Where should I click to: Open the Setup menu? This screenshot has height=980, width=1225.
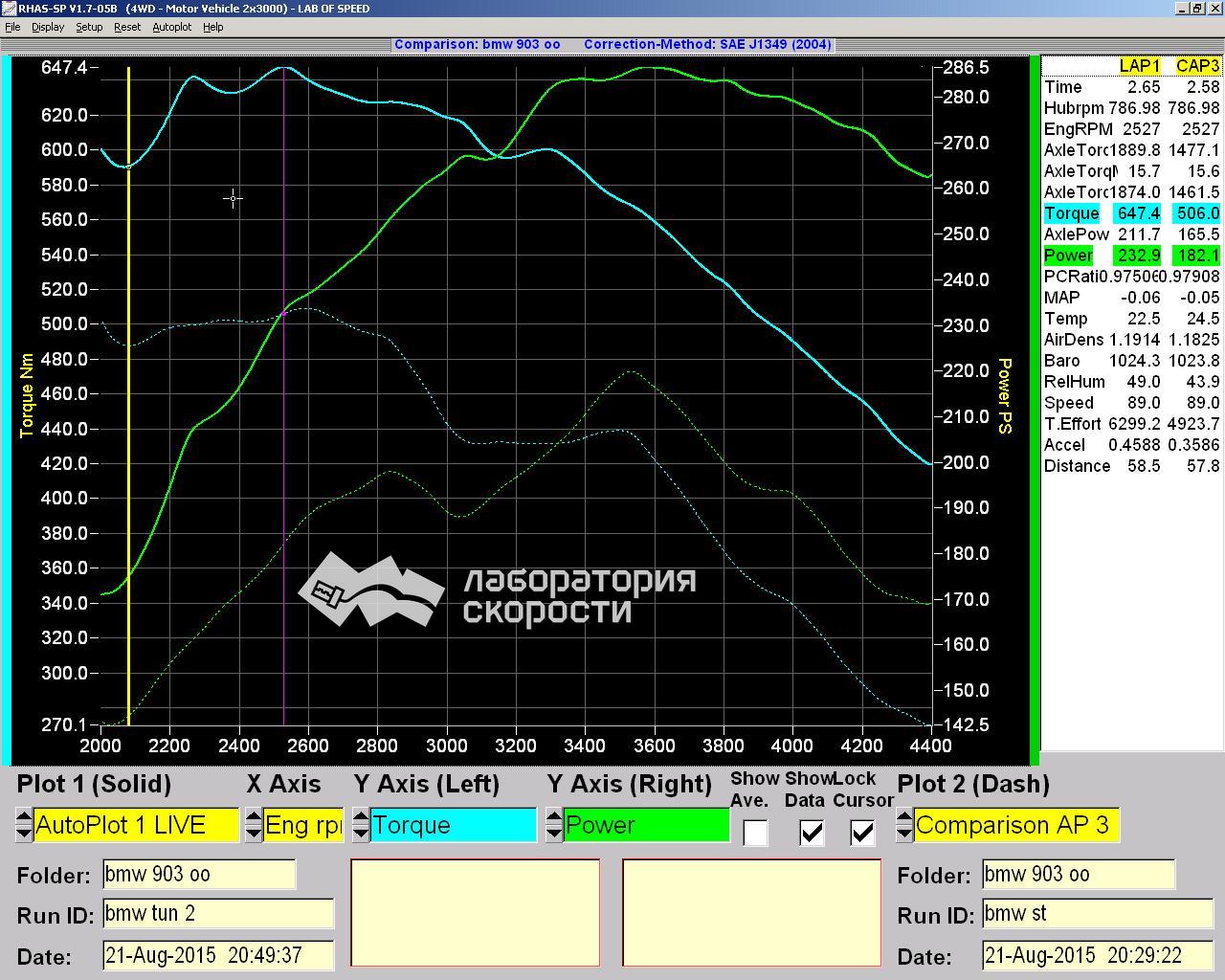[89, 27]
